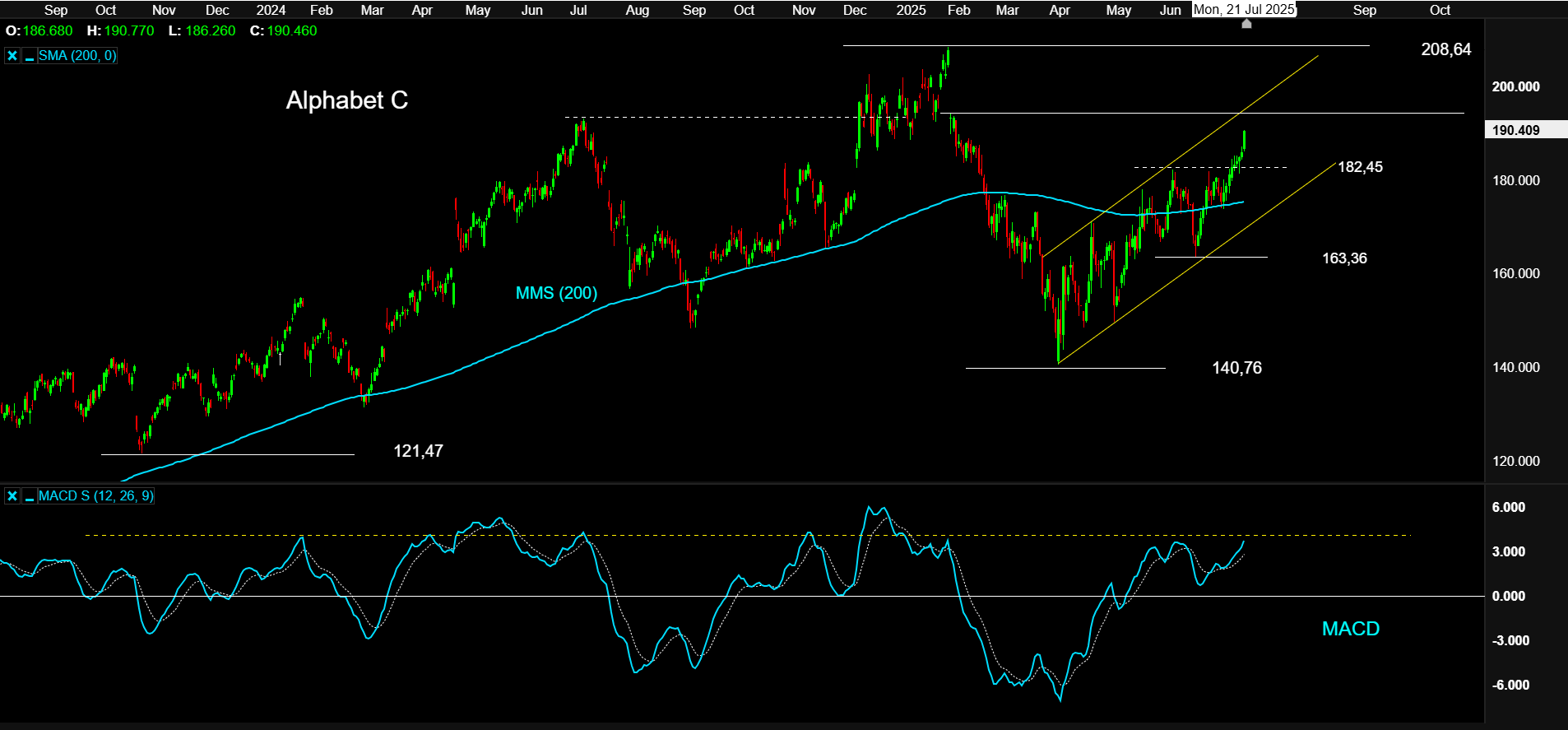This screenshot has width=1568, height=730.
Task: Select the cyan MACD text annotation
Action: pos(1350,629)
